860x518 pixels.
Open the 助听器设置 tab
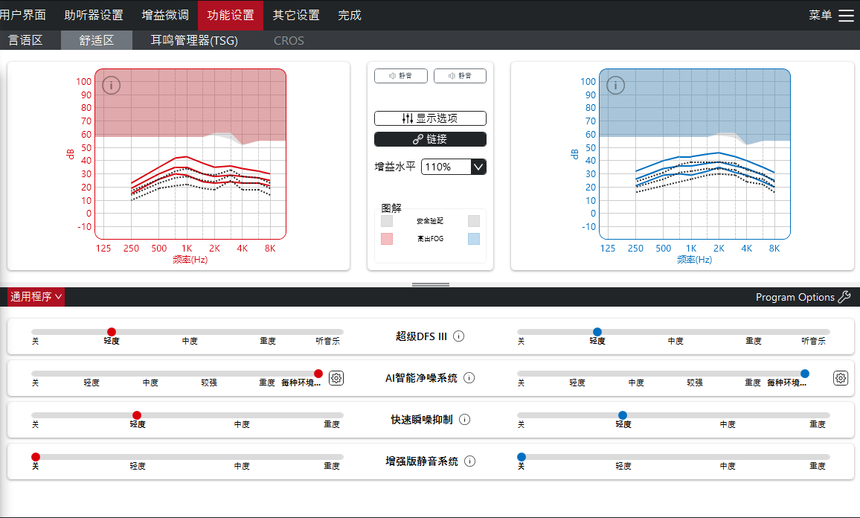pos(94,15)
